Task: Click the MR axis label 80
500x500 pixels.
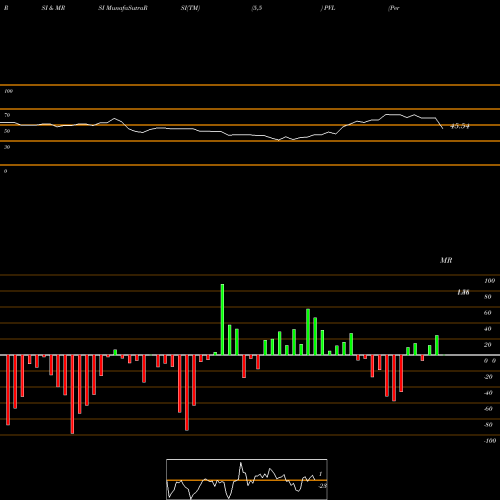Action: (488, 297)
